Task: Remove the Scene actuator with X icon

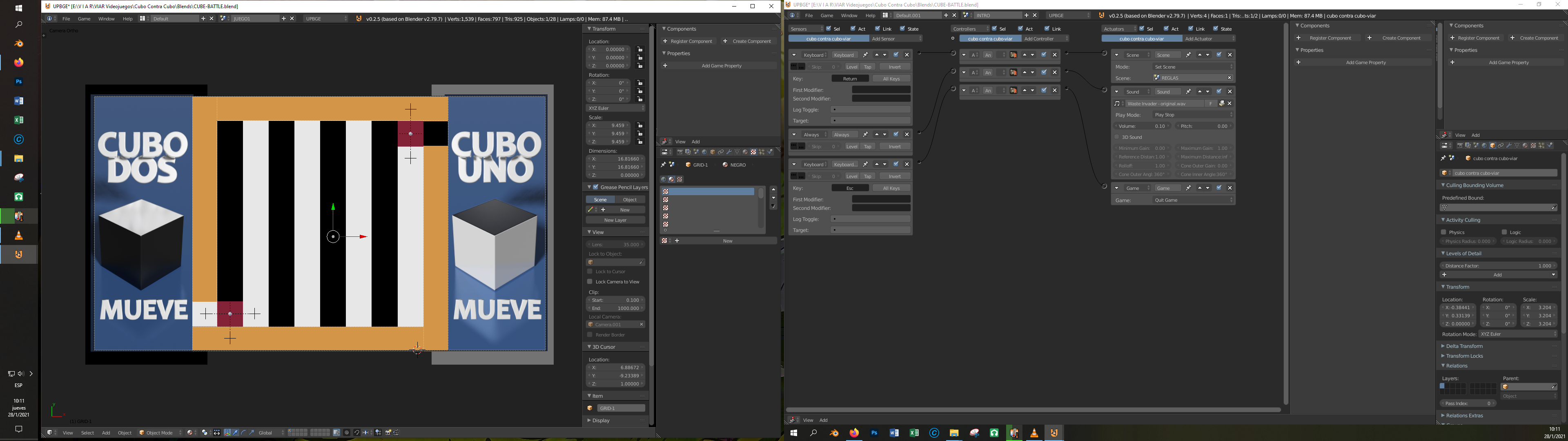Action: tap(1230, 56)
